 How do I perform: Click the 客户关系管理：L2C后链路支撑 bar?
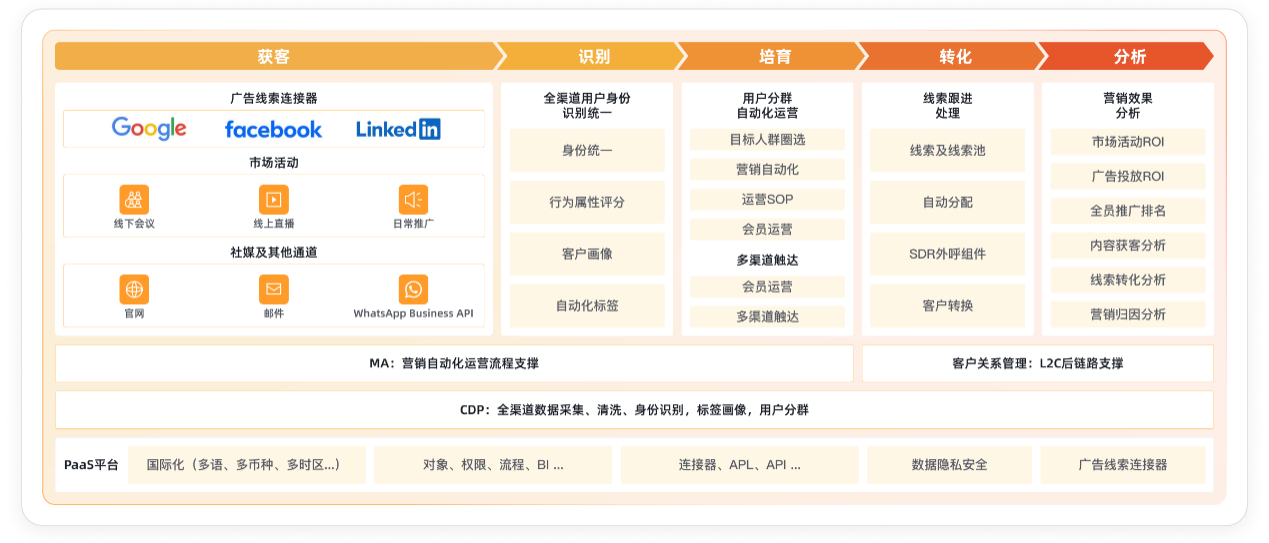point(1037,363)
